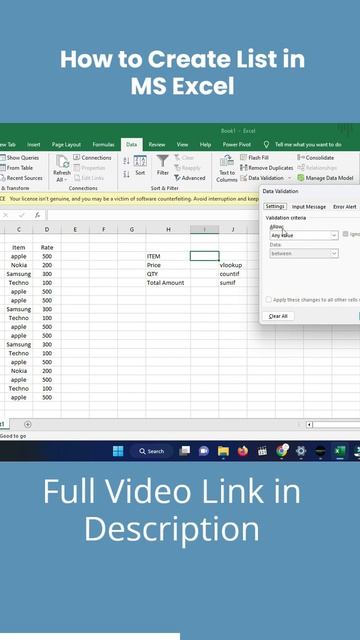Select the Settings tab in Data Validation
360x640 pixels.
click(x=275, y=207)
